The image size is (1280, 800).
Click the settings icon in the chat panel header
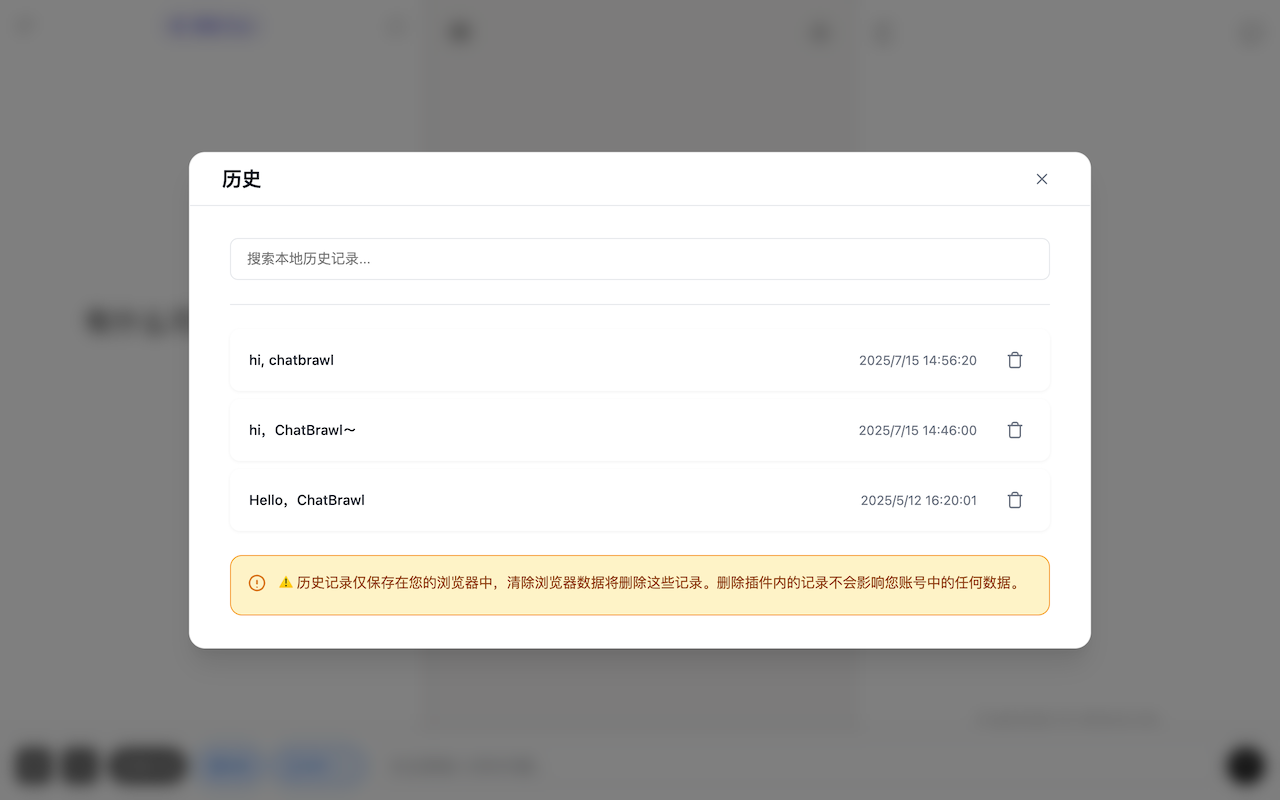pyautogui.click(x=819, y=32)
